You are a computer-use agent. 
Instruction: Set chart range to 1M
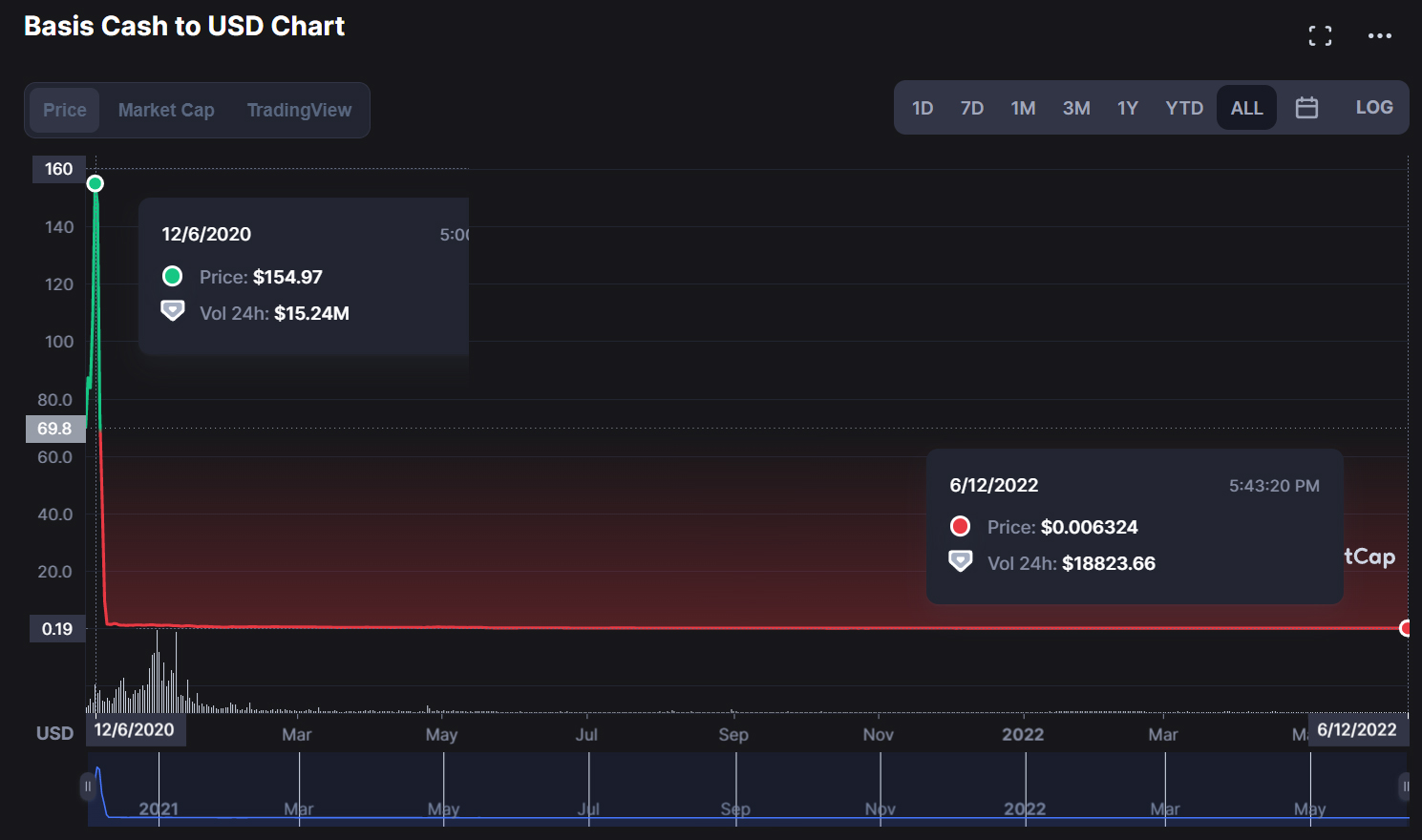pos(1023,108)
